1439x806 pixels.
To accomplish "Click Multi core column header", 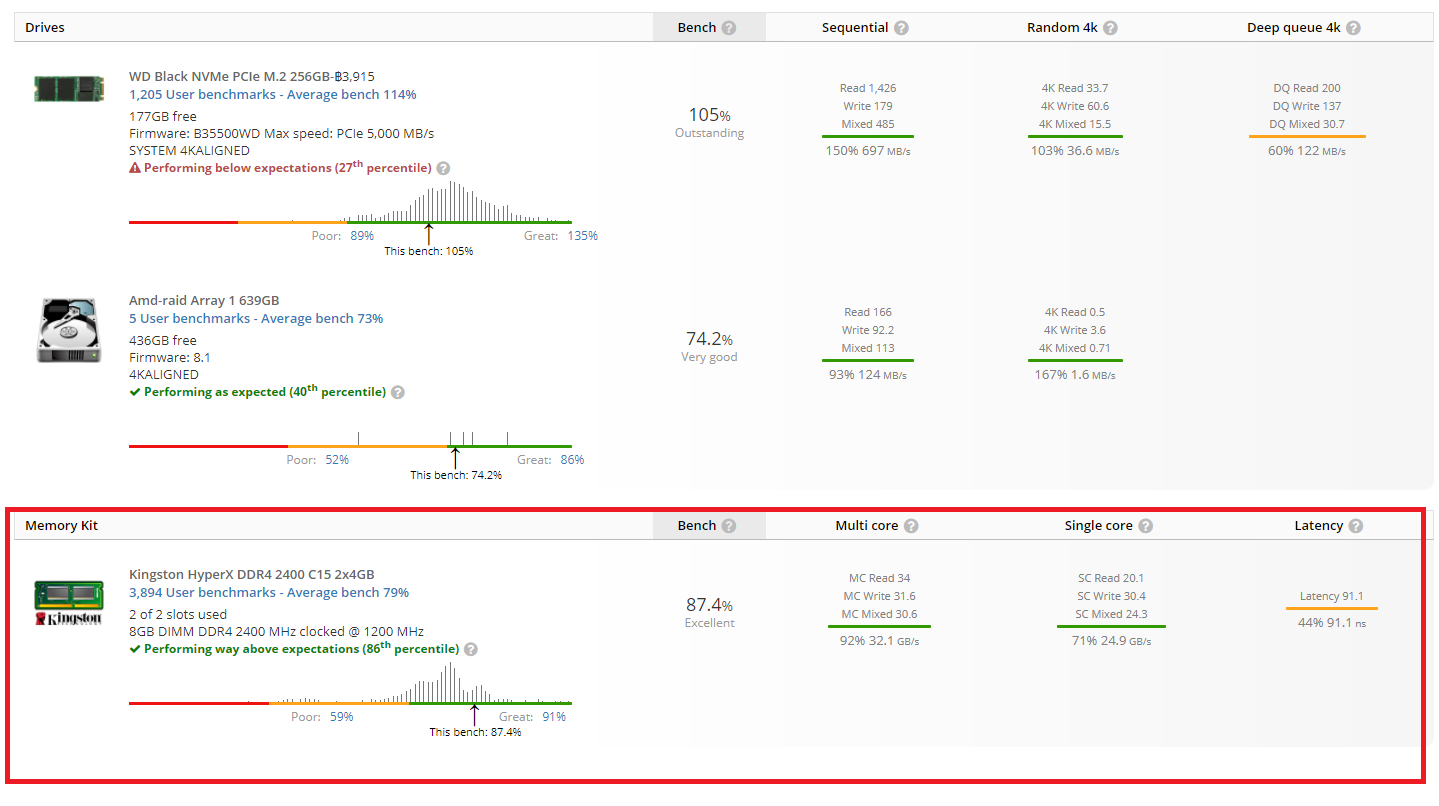I will coord(867,526).
